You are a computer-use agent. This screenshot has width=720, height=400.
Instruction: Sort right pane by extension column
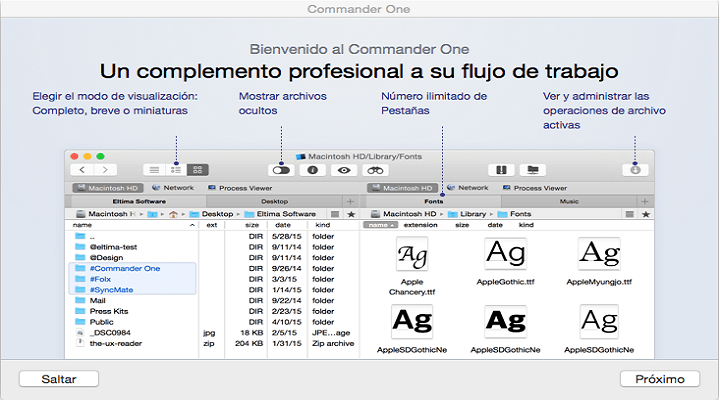coord(421,225)
